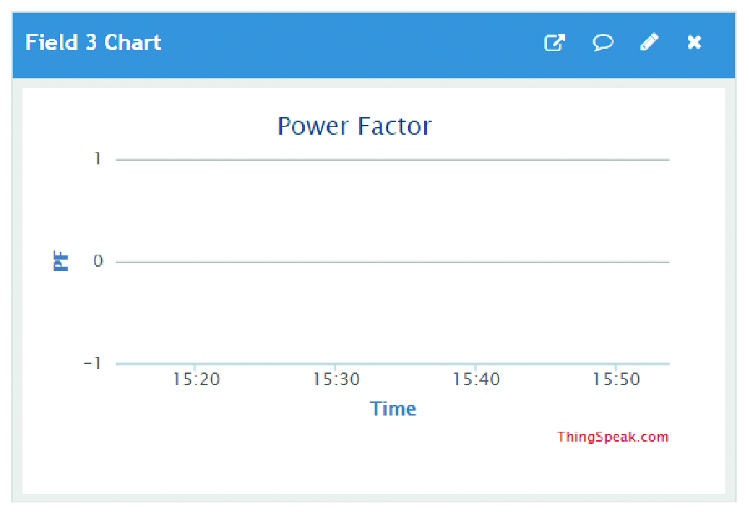Click the Time x-axis label
The width and height of the screenshot is (750, 515).
(393, 409)
